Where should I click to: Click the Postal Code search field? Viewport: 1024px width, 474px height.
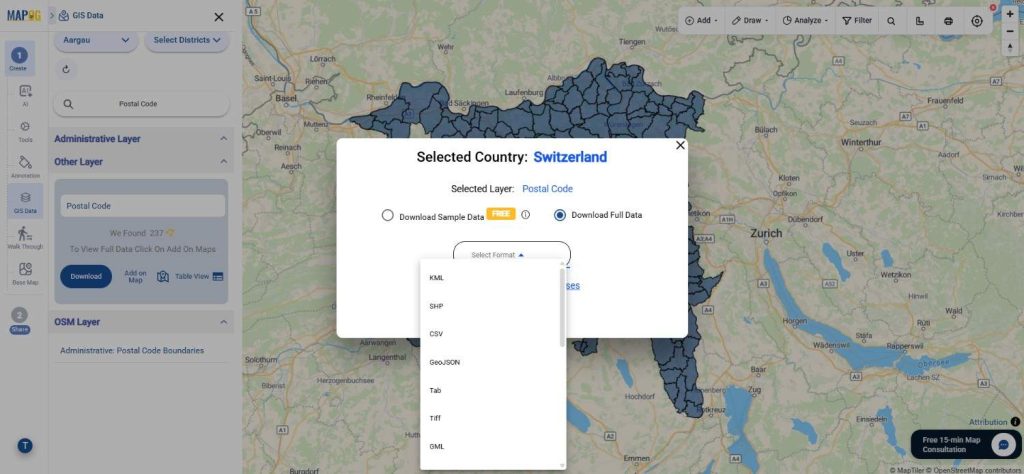(141, 104)
